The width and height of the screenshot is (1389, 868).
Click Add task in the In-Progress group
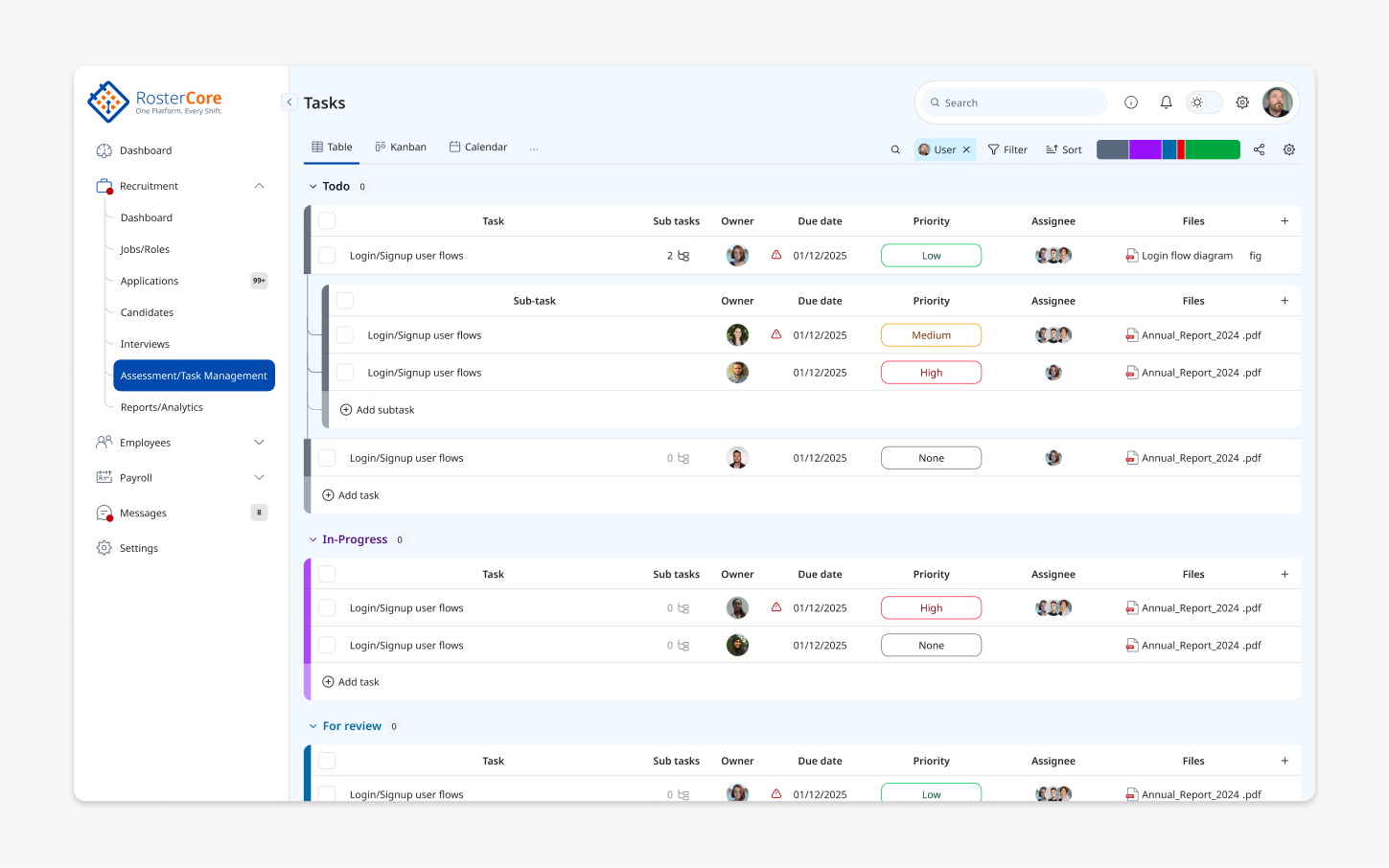coord(351,682)
